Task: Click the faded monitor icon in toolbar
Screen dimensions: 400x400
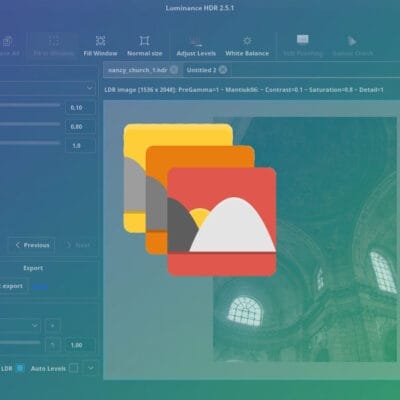Action: 303,40
